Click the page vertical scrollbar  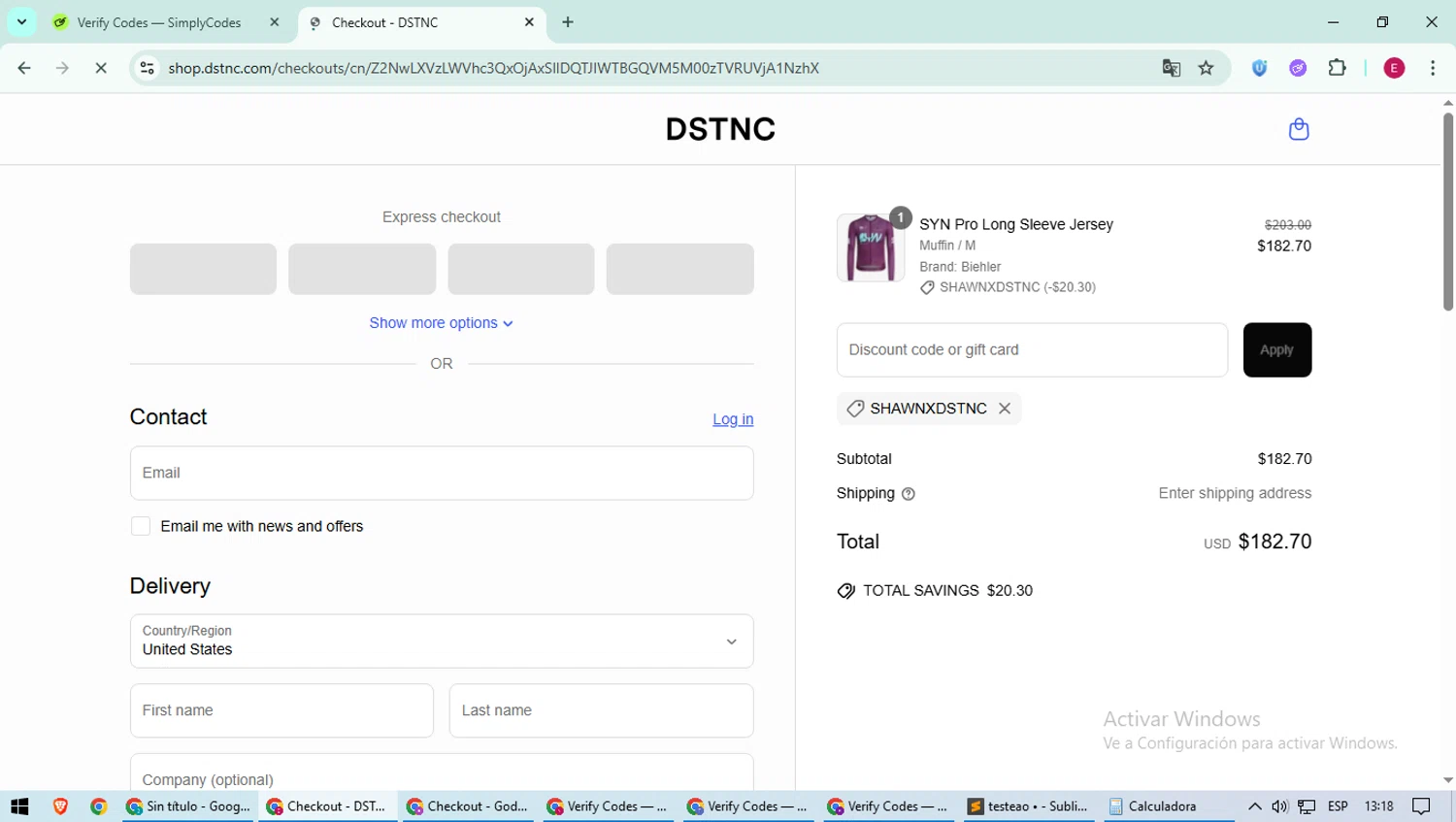(x=1447, y=212)
